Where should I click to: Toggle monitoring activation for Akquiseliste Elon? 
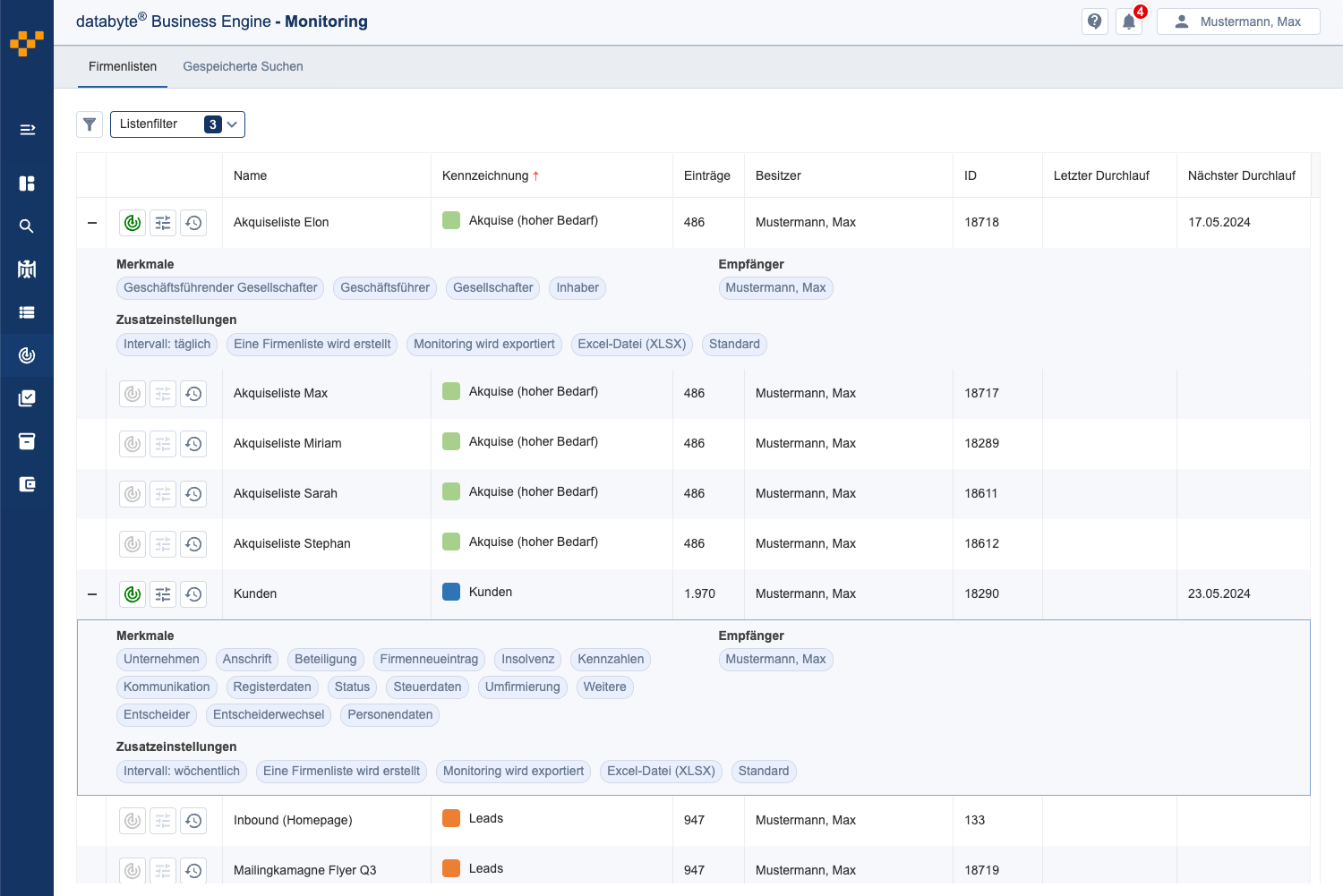132,222
